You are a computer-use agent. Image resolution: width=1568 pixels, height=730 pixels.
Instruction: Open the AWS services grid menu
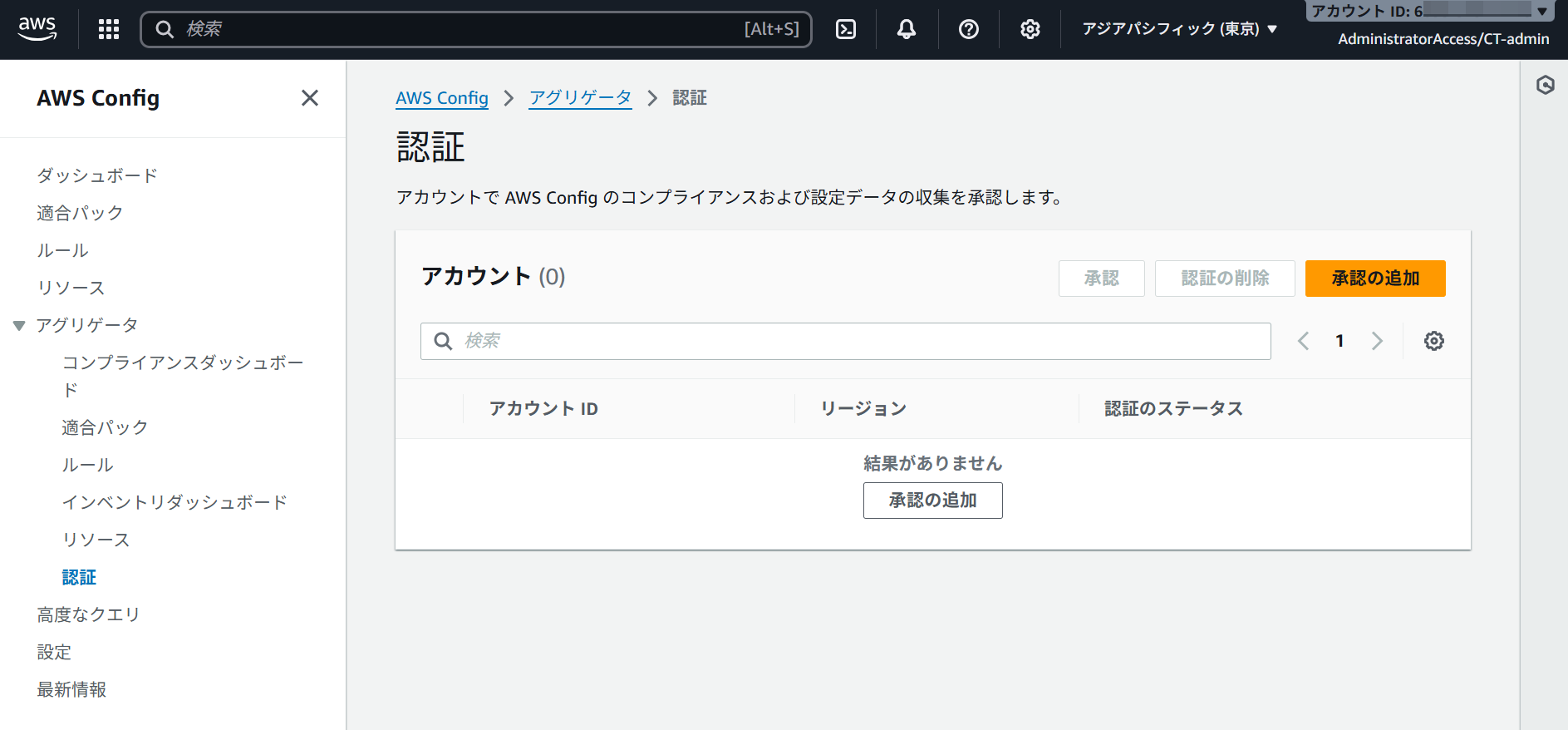coord(109,29)
